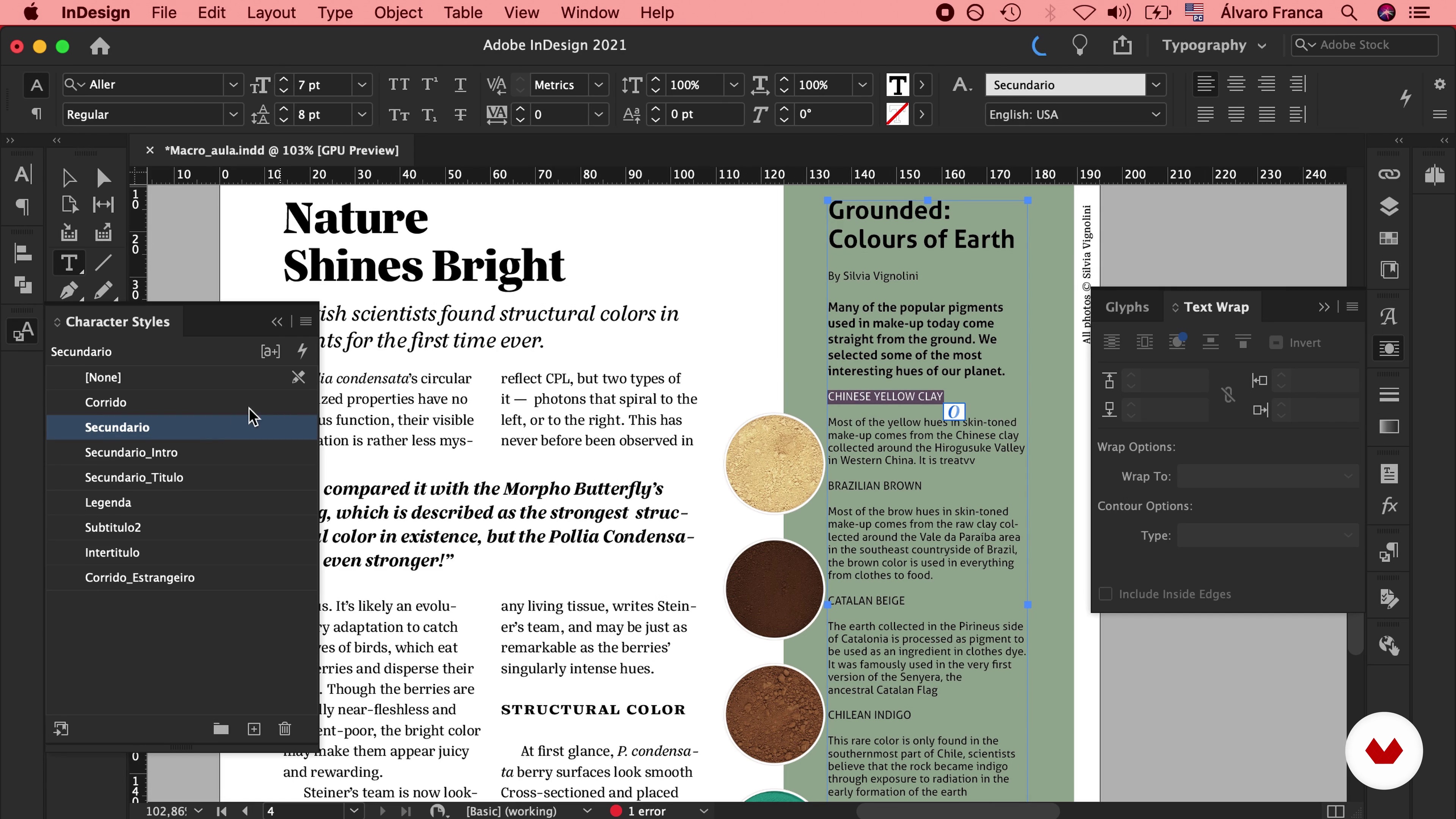Viewport: 1456px width, 819px height.
Task: Create new style group folder
Action: (221, 729)
